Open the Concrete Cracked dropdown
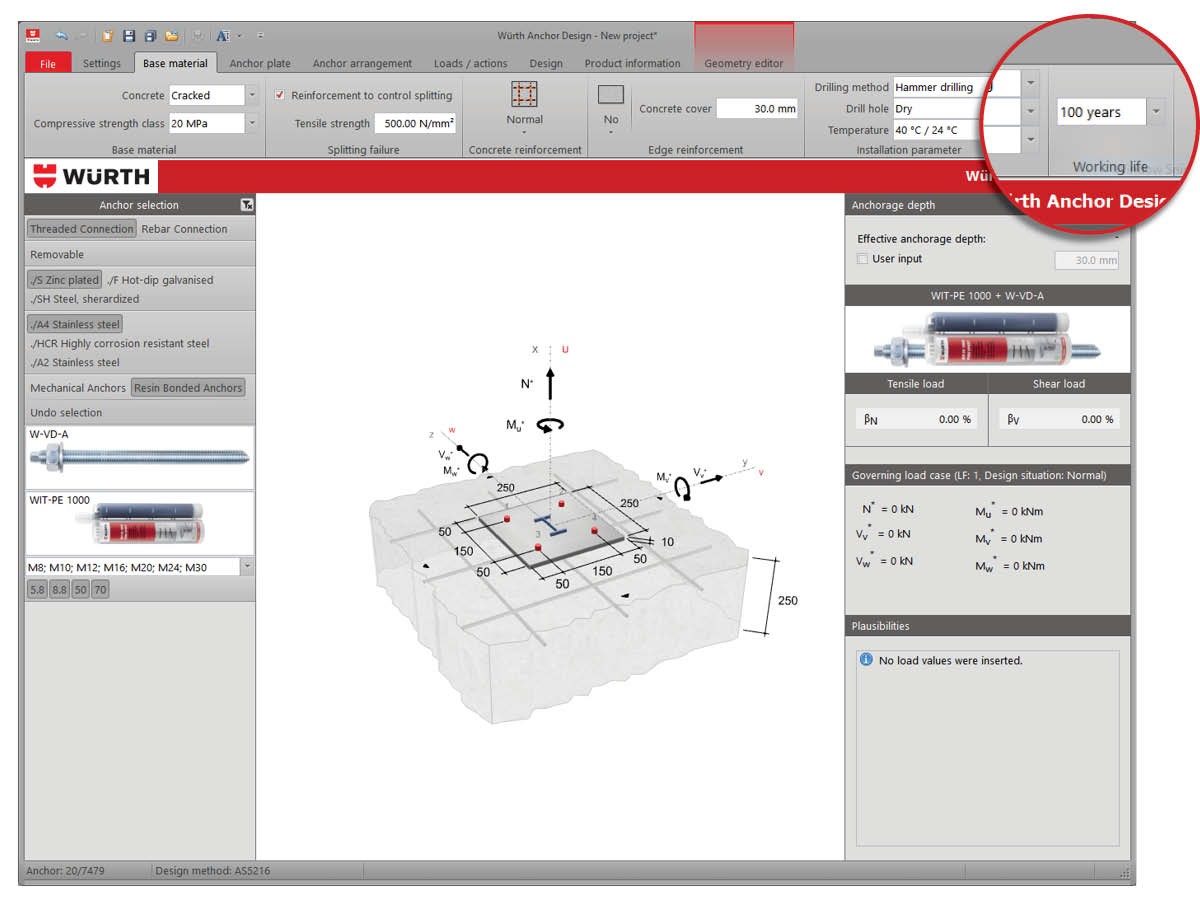The height and width of the screenshot is (900, 1200). point(252,96)
